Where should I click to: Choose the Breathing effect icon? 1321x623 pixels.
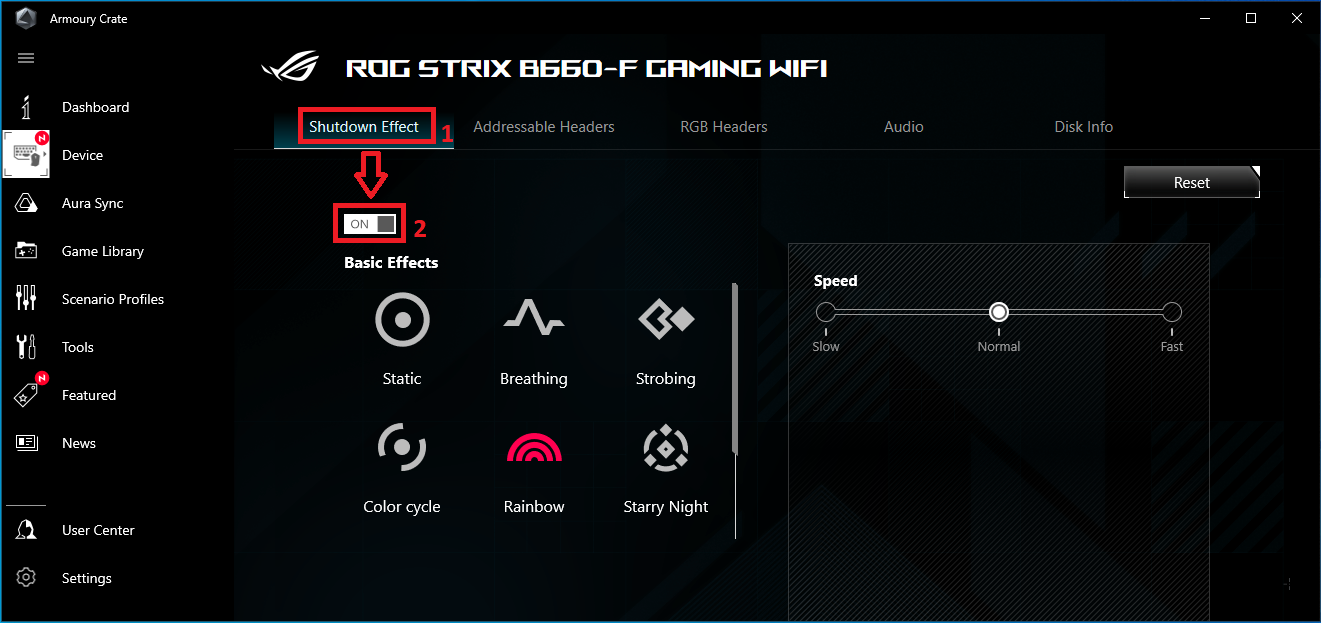point(533,319)
